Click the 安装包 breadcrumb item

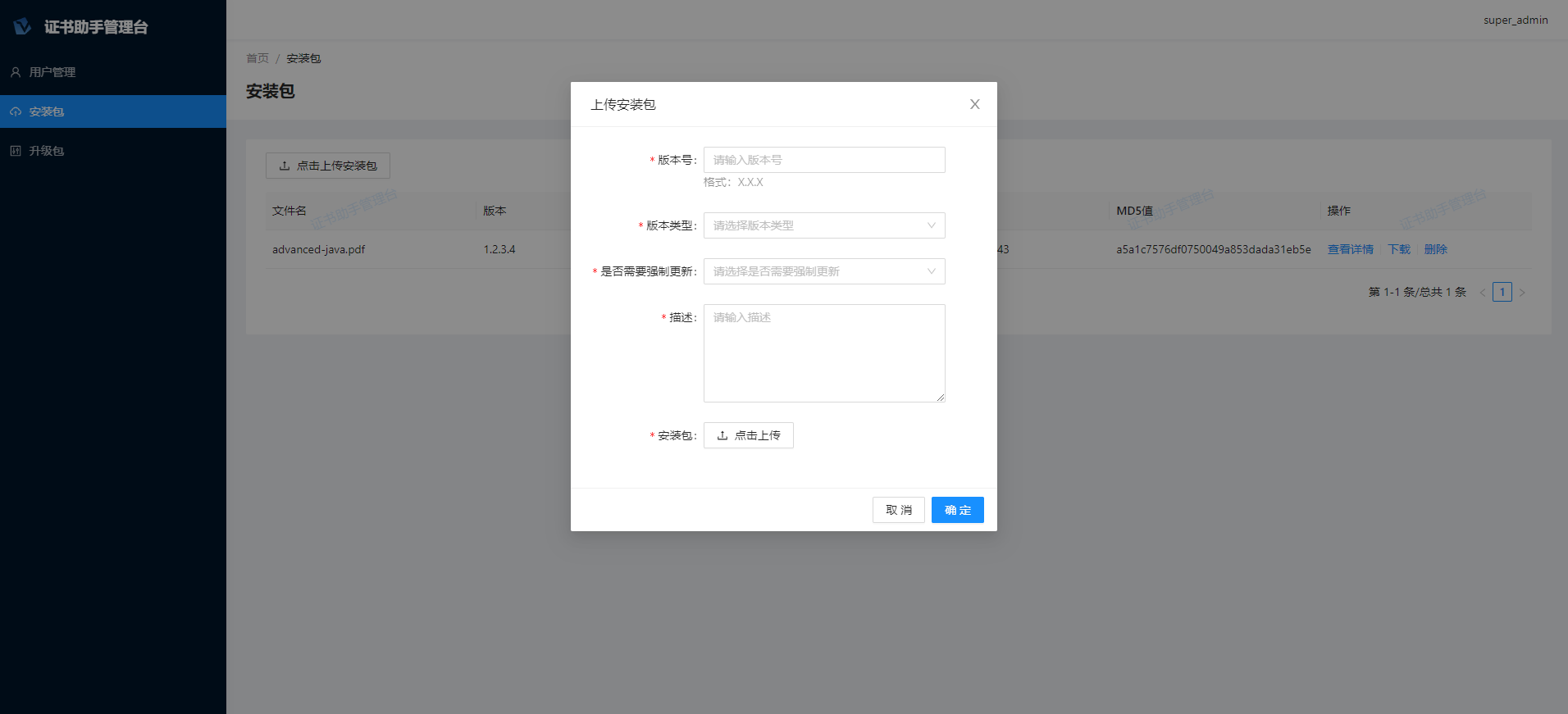point(303,58)
